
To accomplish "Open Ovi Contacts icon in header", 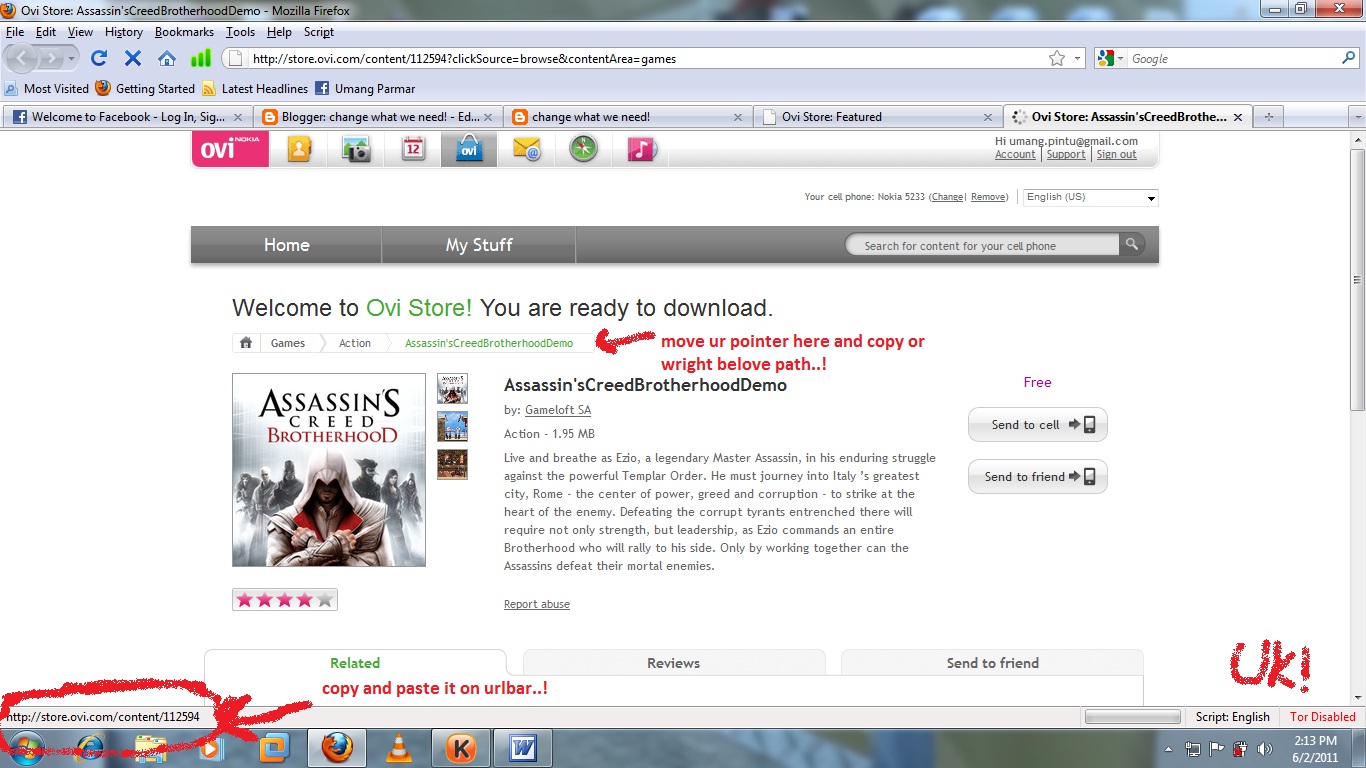I will [x=300, y=150].
